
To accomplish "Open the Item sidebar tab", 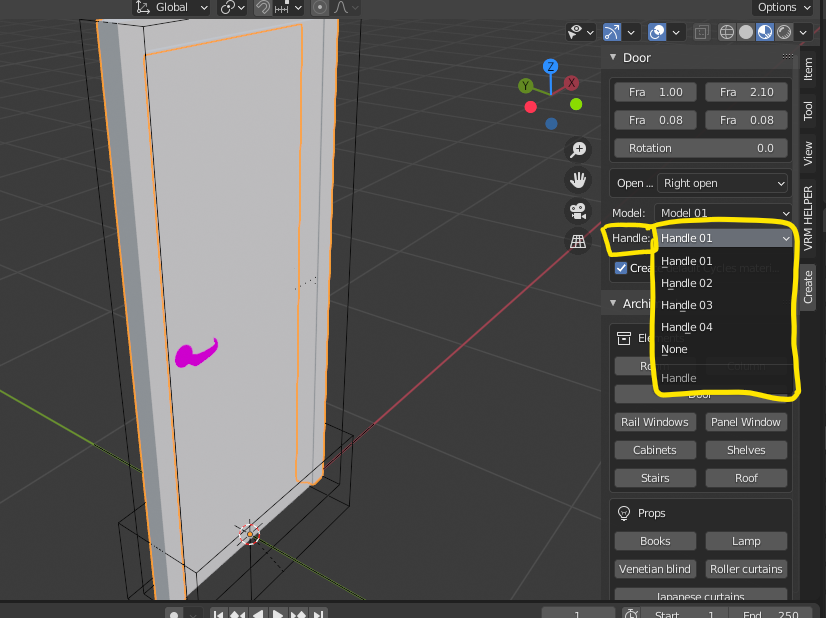I will pos(808,69).
